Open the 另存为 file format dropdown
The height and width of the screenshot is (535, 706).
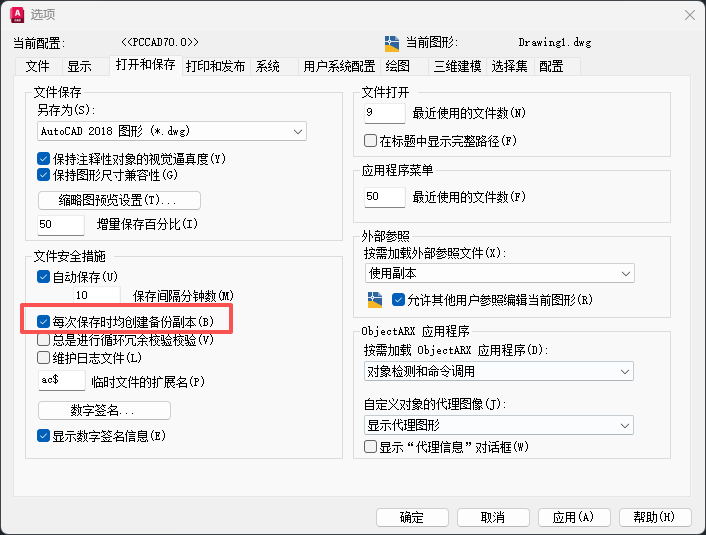click(172, 131)
